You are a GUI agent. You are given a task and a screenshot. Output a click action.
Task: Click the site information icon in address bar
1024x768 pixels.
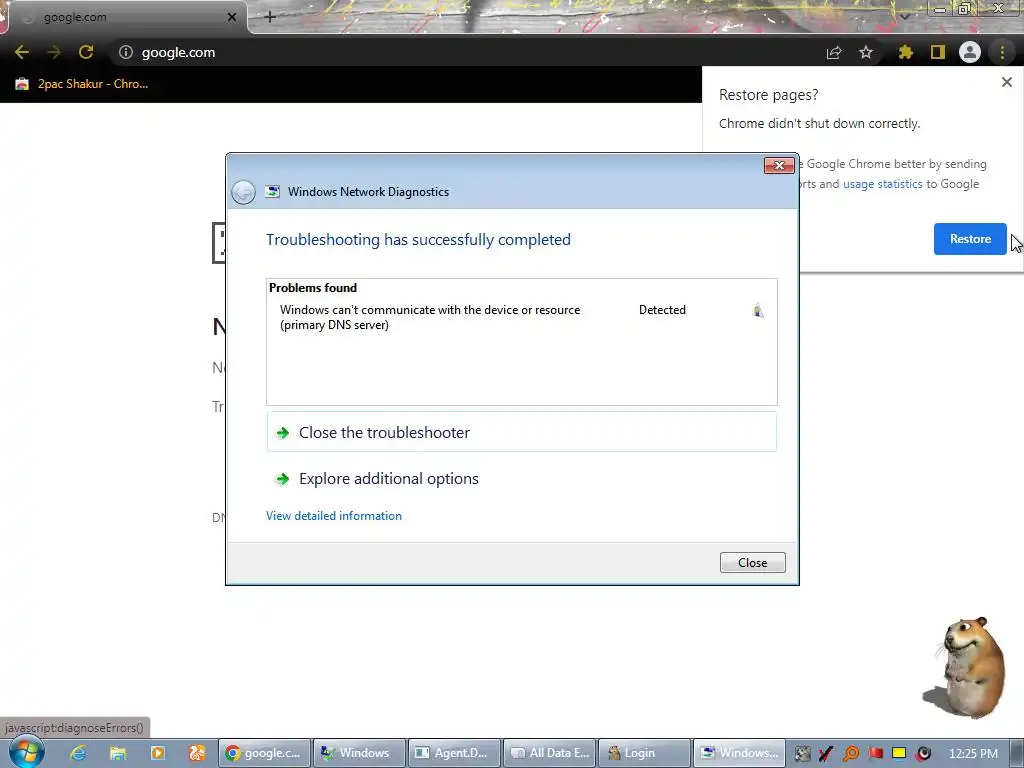[x=125, y=52]
